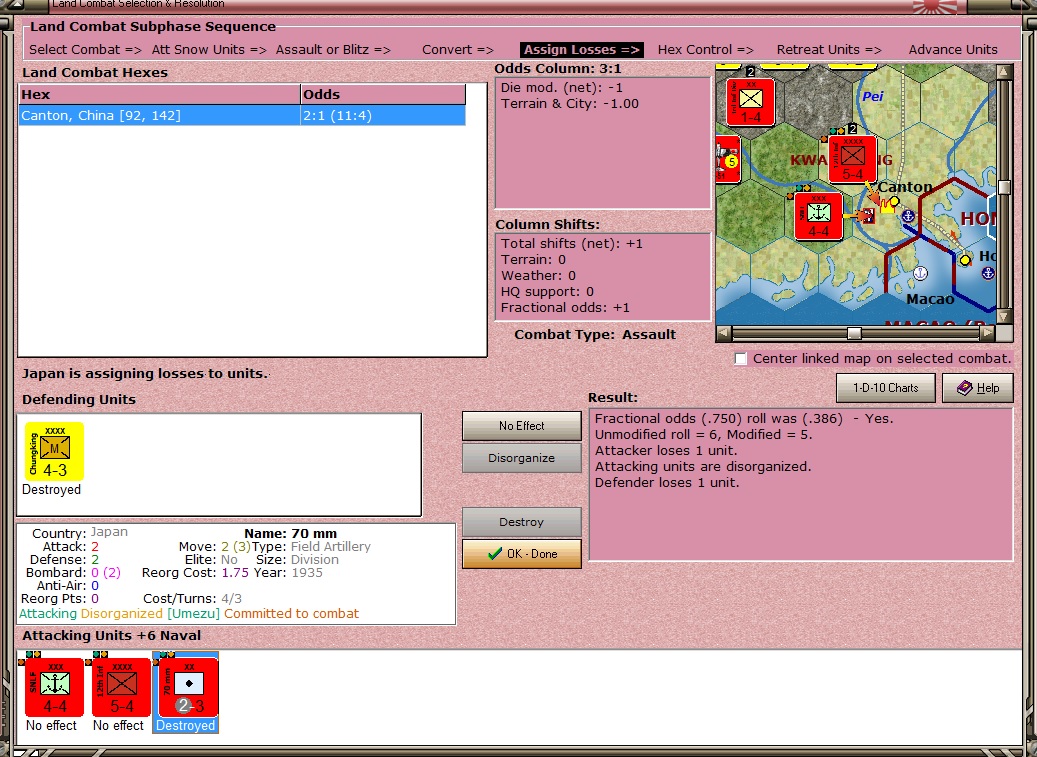Open the 1-D-10 Charts
Image resolution: width=1037 pixels, height=757 pixels.
point(886,387)
